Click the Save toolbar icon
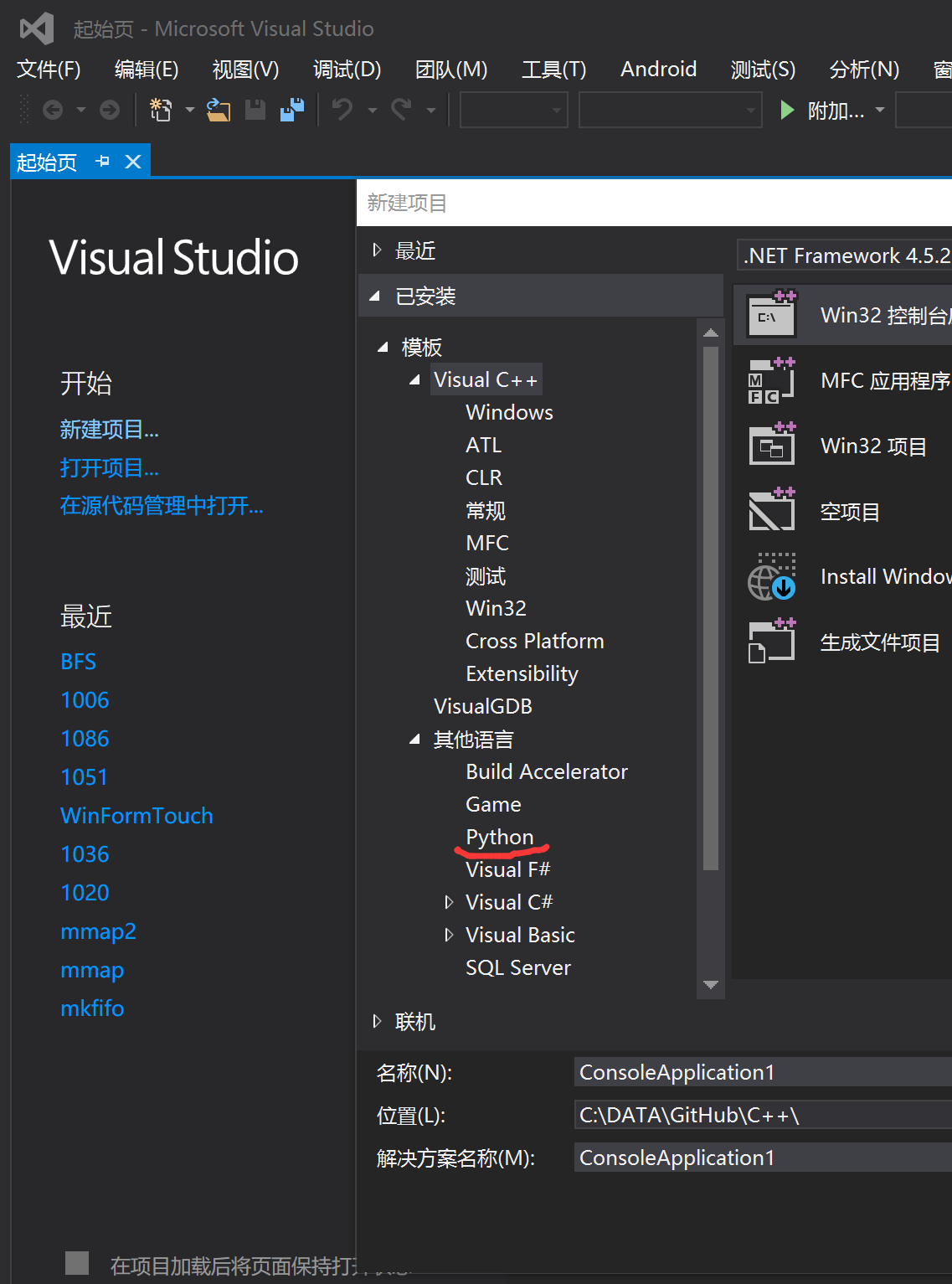This screenshot has height=1284, width=952. tap(255, 109)
